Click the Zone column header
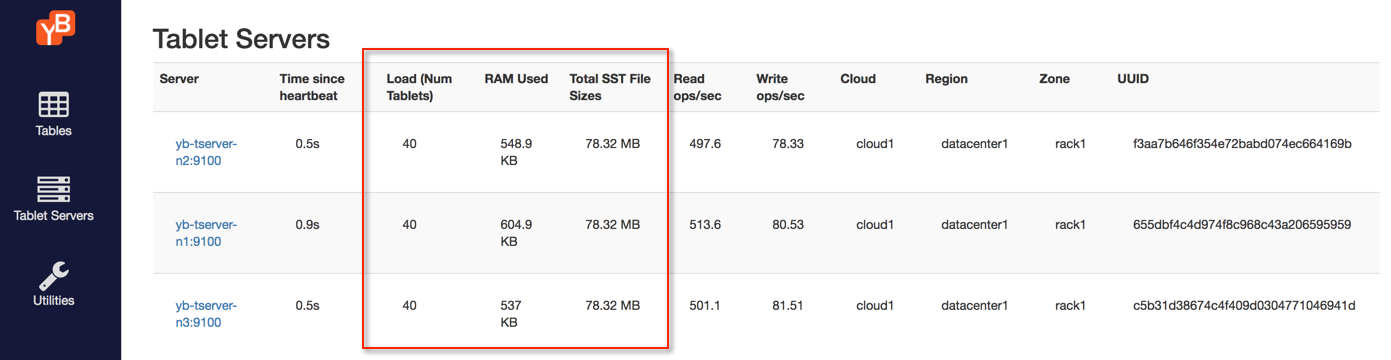 coord(1054,79)
